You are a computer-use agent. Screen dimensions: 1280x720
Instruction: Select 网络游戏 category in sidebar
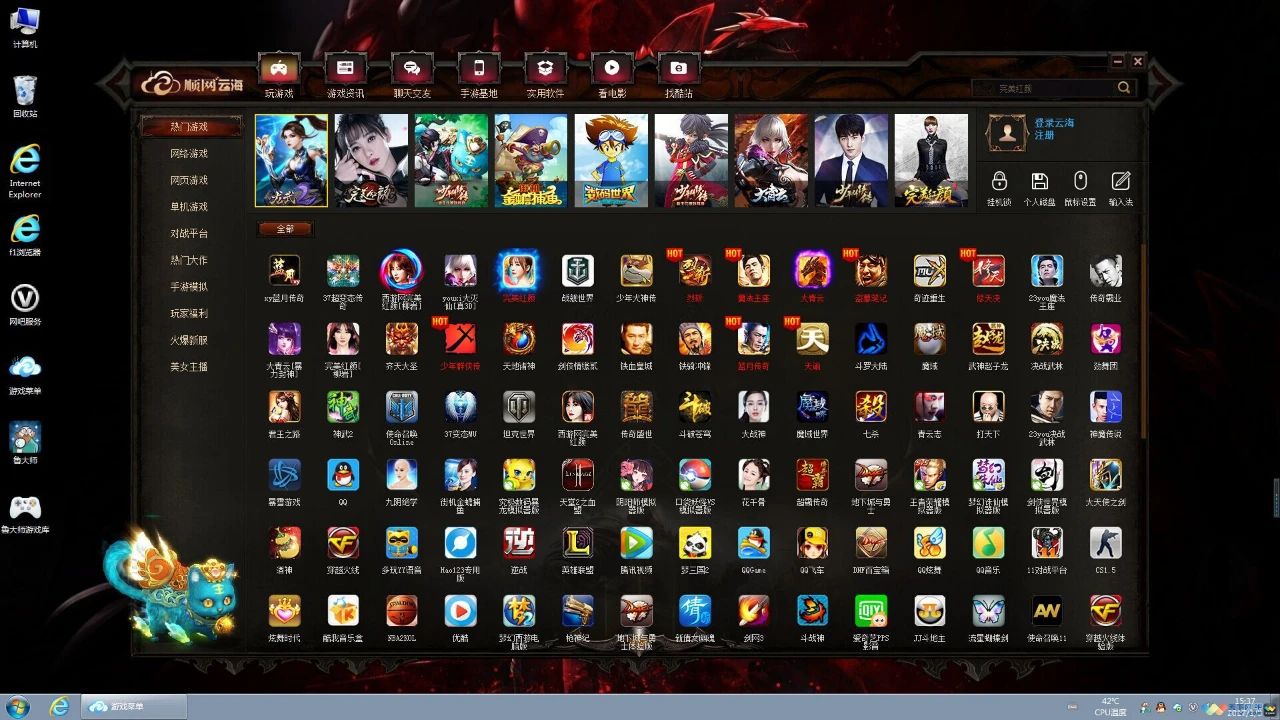190,154
